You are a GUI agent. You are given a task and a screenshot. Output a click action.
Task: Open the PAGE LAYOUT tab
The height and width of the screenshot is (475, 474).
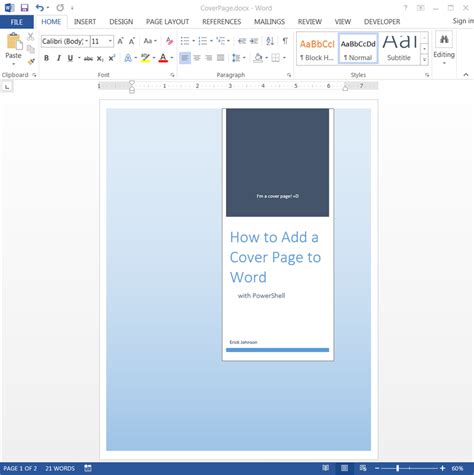click(x=167, y=22)
